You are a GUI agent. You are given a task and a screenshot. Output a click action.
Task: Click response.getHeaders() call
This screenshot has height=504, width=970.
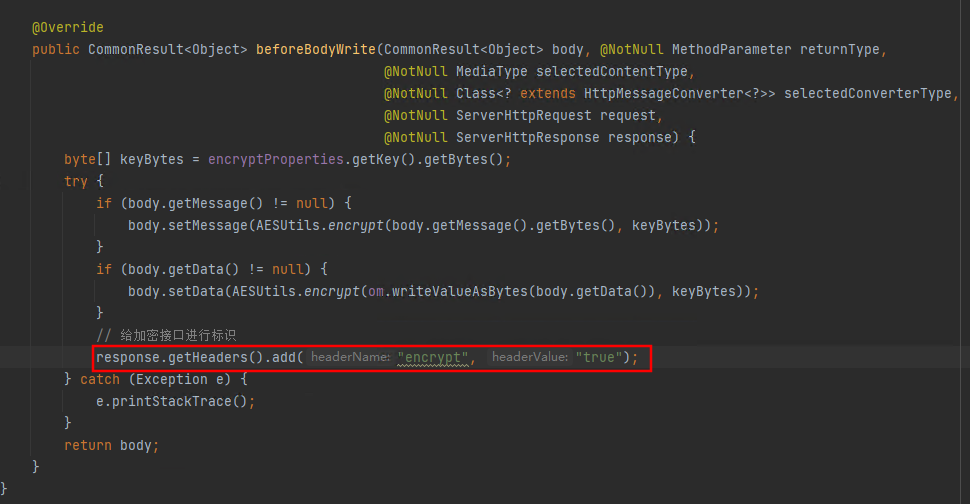click(x=180, y=357)
